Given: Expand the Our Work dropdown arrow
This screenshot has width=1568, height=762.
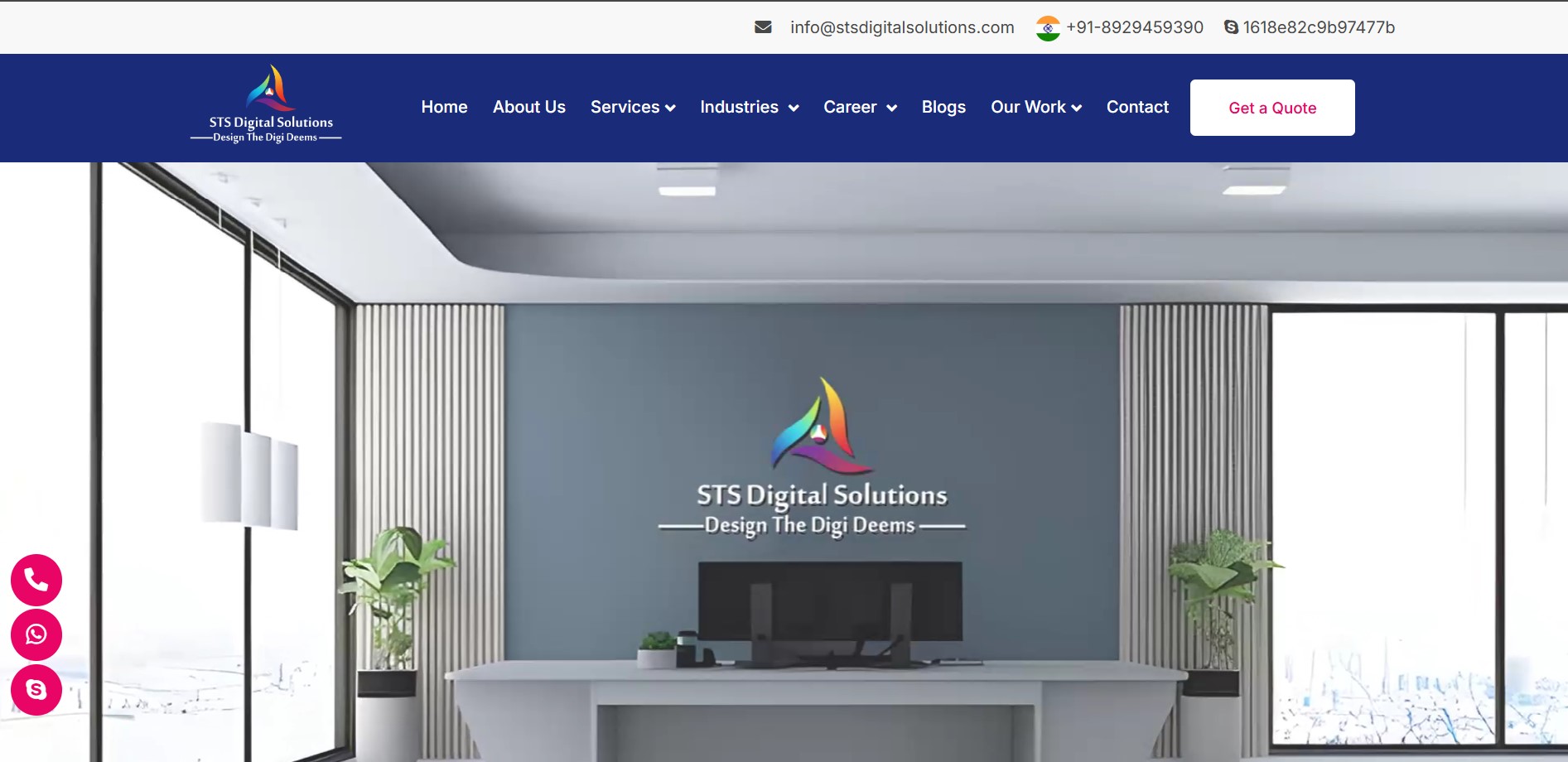Looking at the screenshot, I should click(1076, 109).
